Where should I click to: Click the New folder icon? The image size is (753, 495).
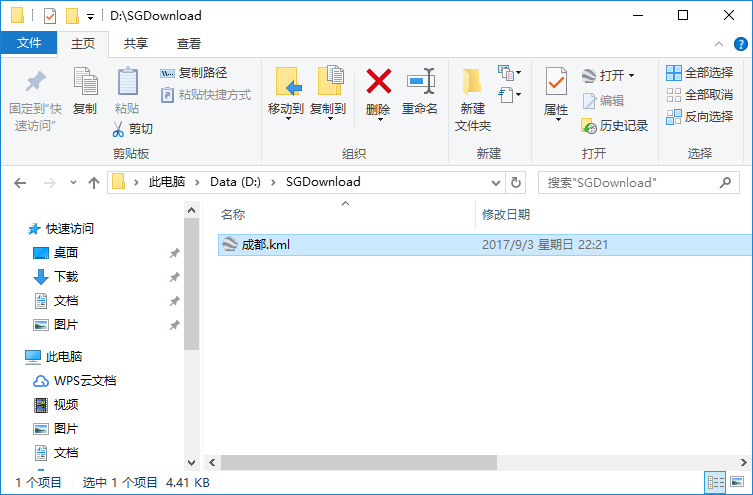click(x=472, y=81)
